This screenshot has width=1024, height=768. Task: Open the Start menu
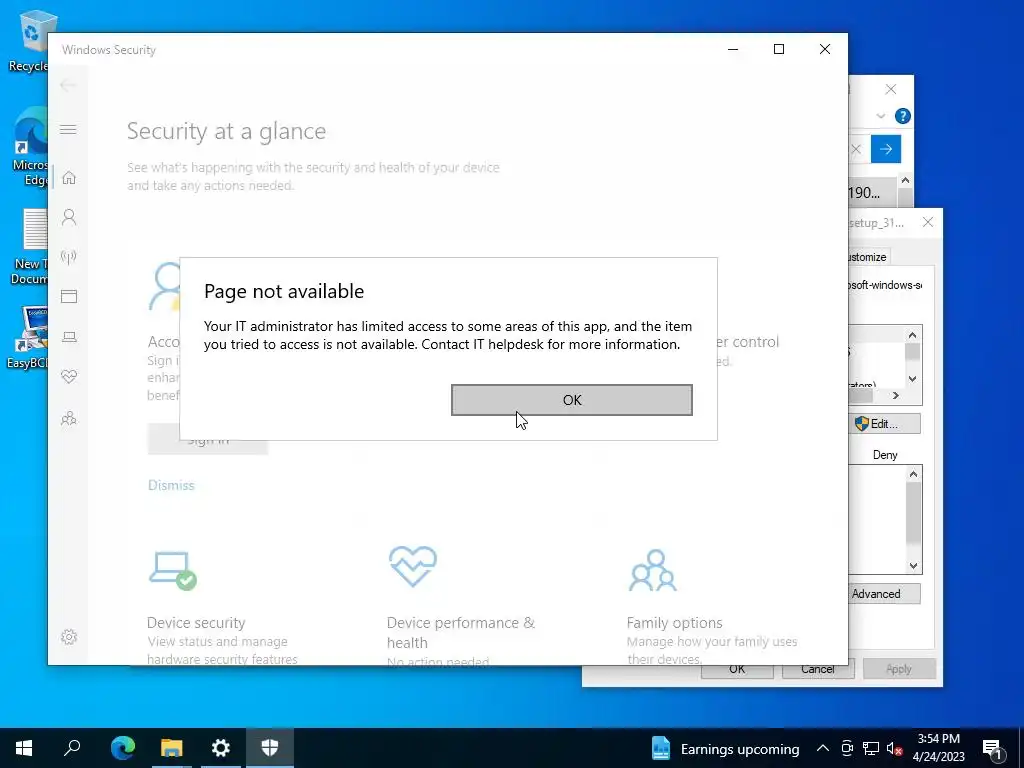[x=24, y=748]
